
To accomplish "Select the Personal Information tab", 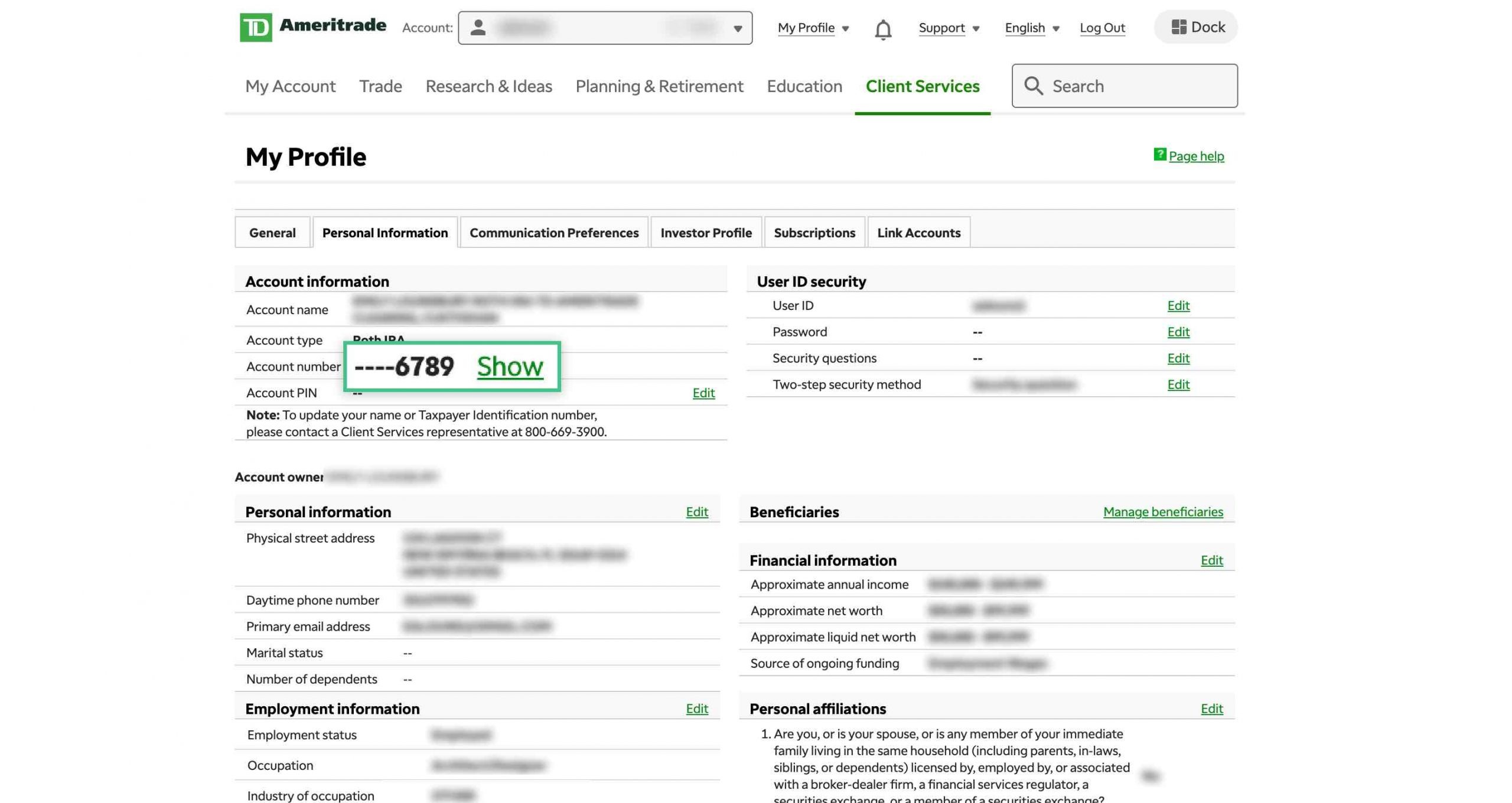I will pos(384,232).
